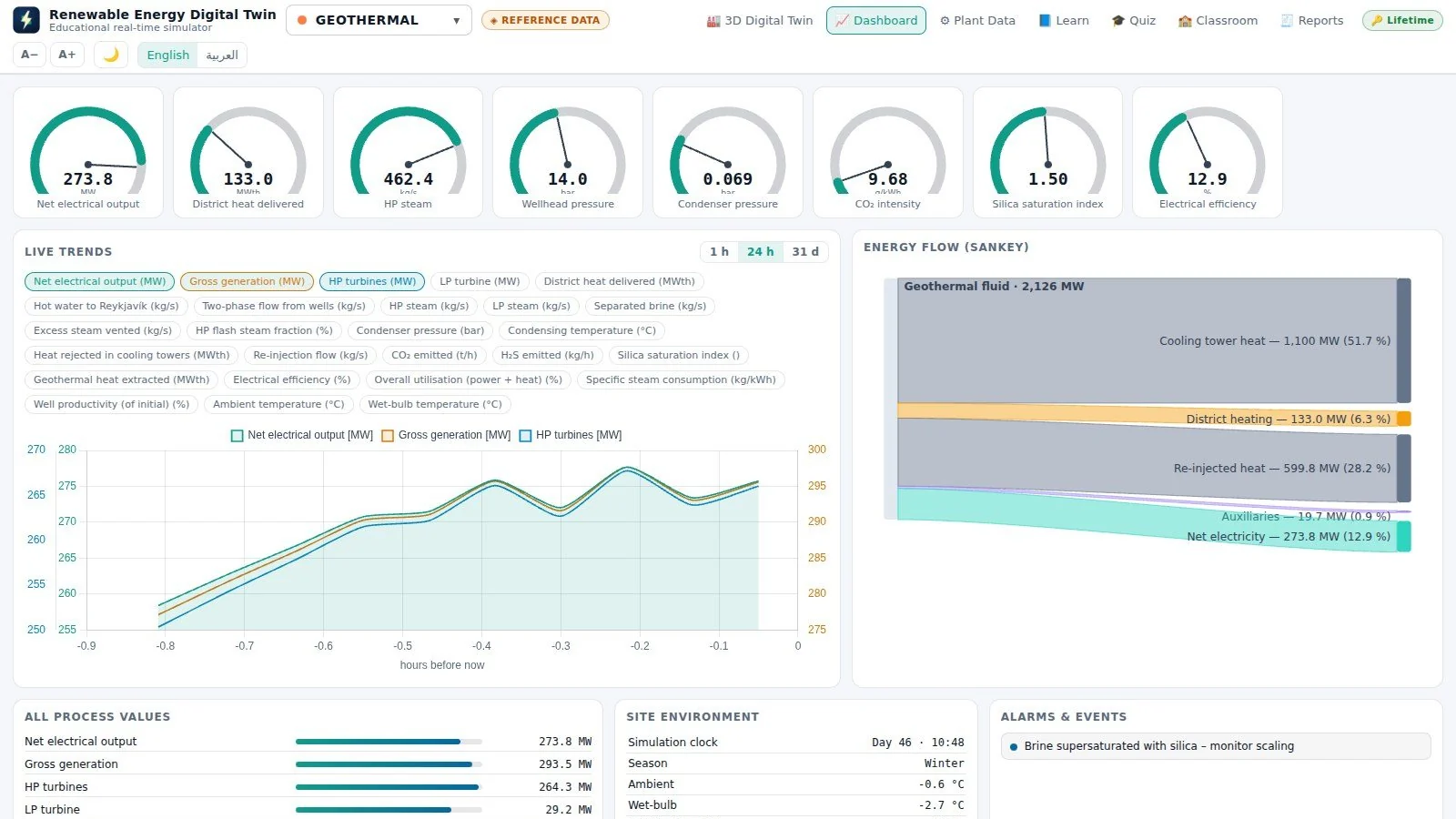Viewport: 1456px width, 819px height.
Task: Set trend range to 24 h
Action: (x=760, y=251)
